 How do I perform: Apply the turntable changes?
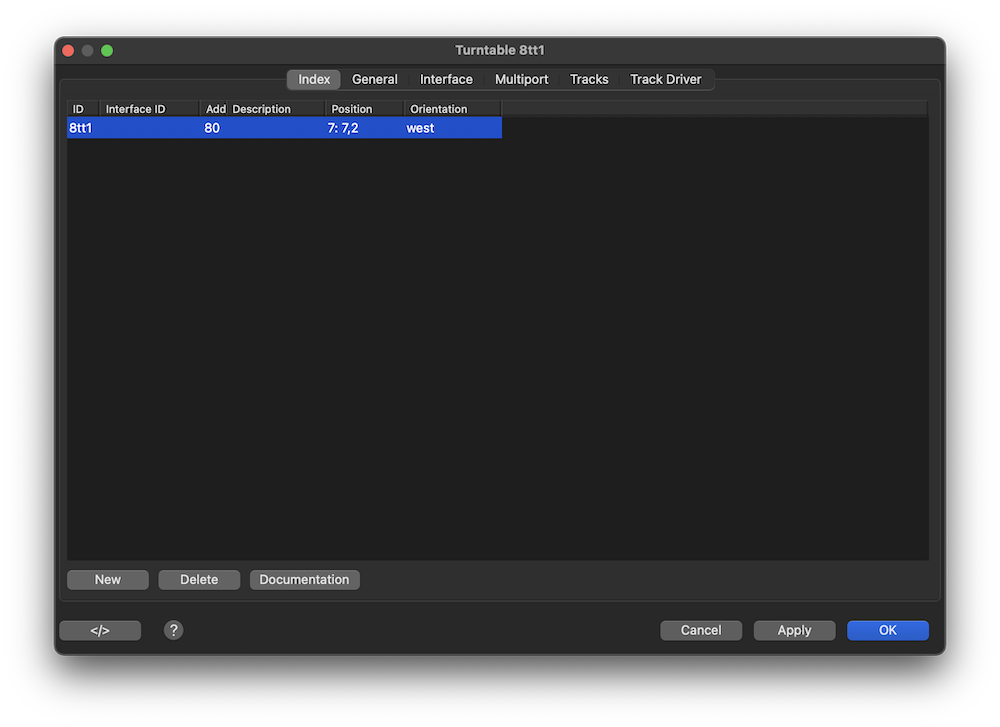(x=794, y=630)
